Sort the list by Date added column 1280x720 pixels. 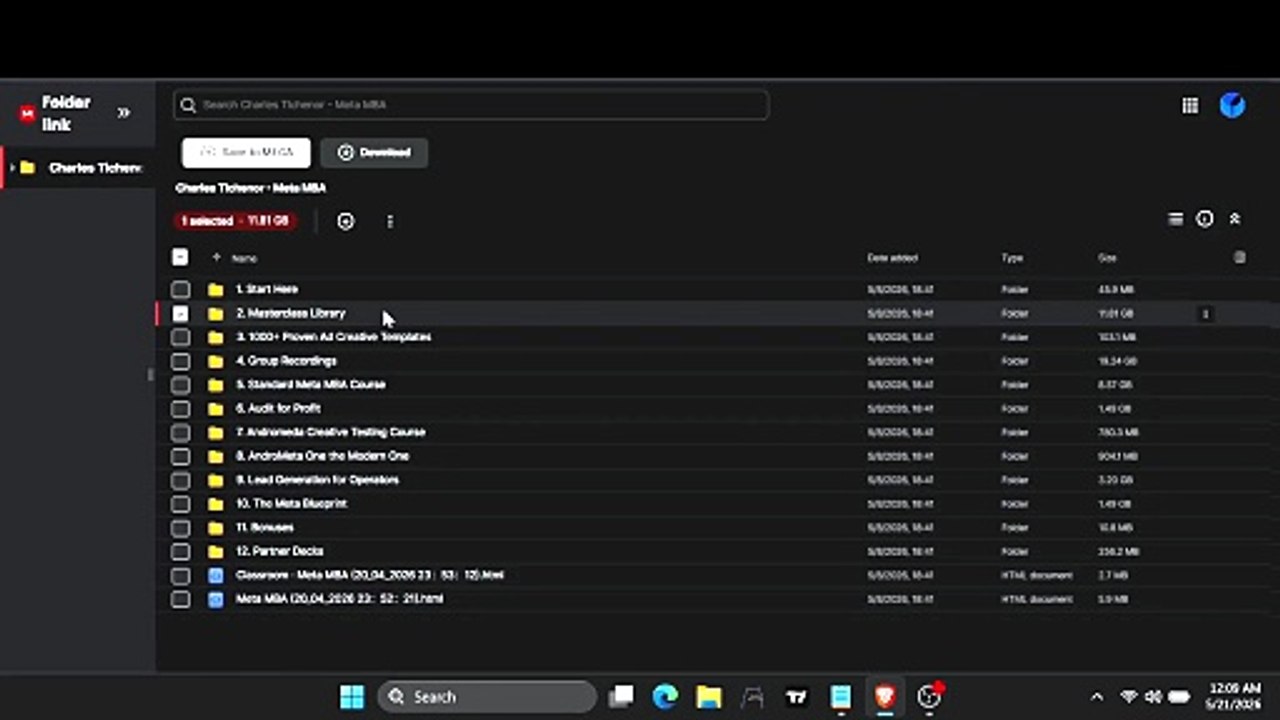(892, 258)
